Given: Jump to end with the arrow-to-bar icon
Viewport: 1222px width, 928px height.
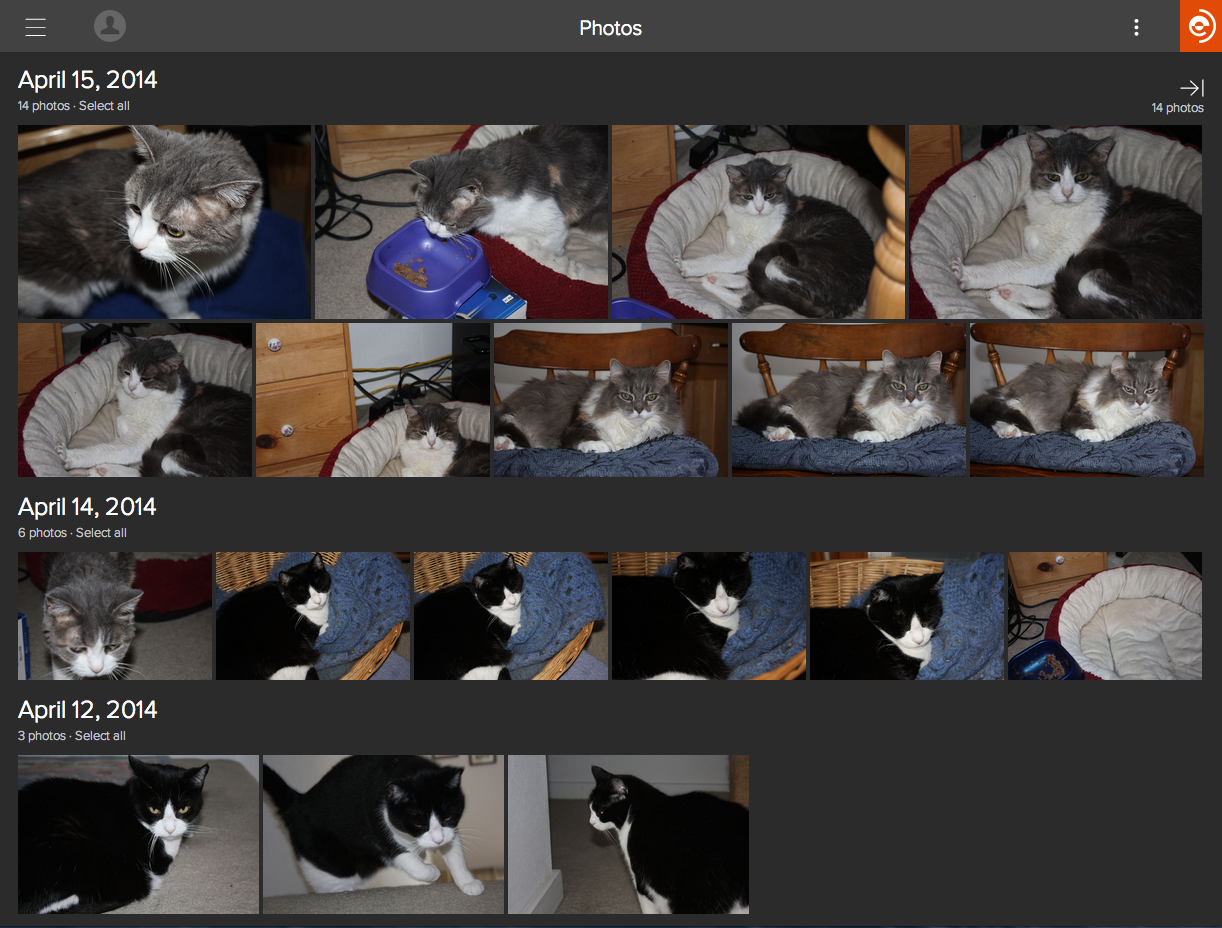Looking at the screenshot, I should (1191, 88).
